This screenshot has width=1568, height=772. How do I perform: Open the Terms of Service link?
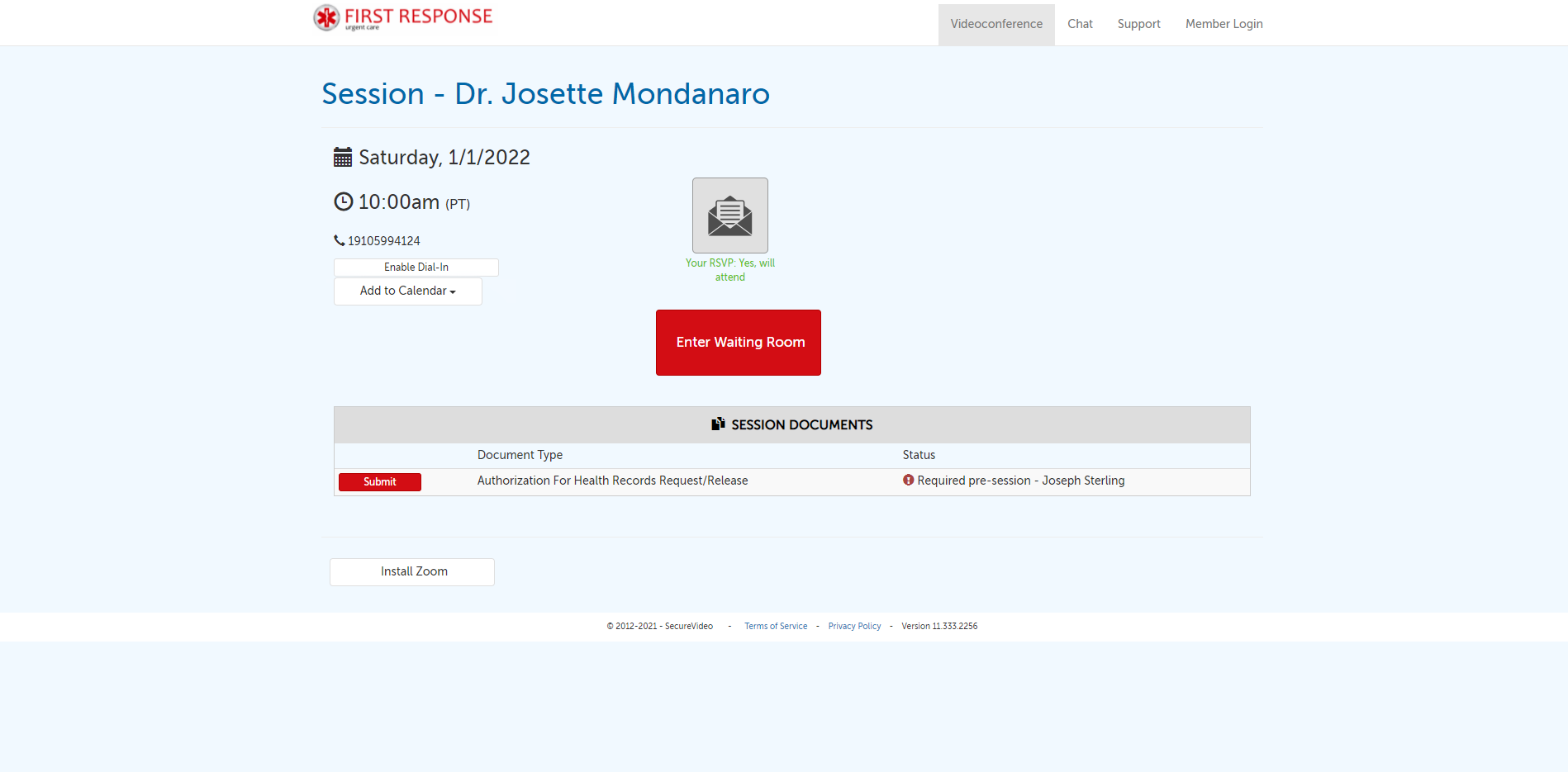775,626
